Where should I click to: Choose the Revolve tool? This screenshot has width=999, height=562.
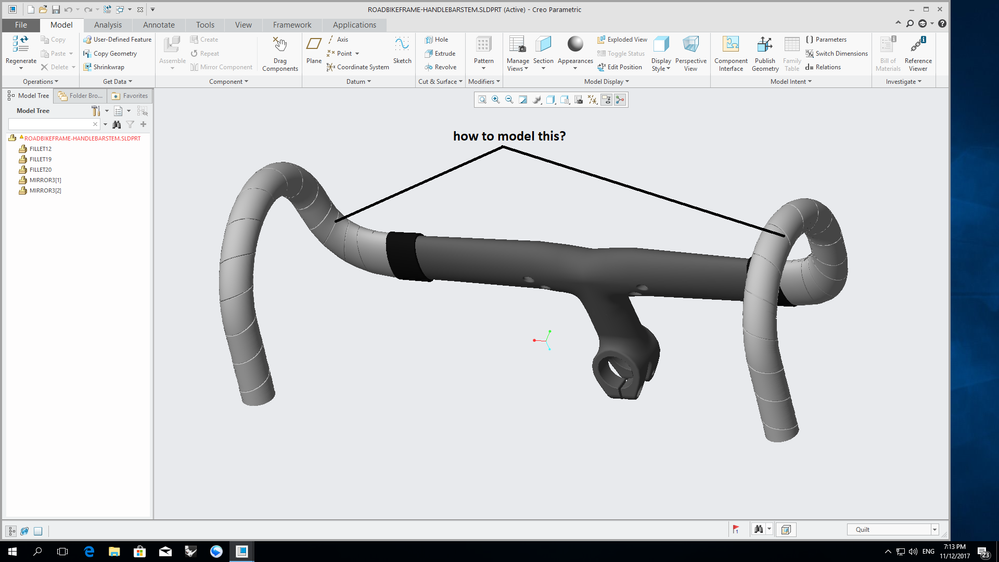coord(440,67)
